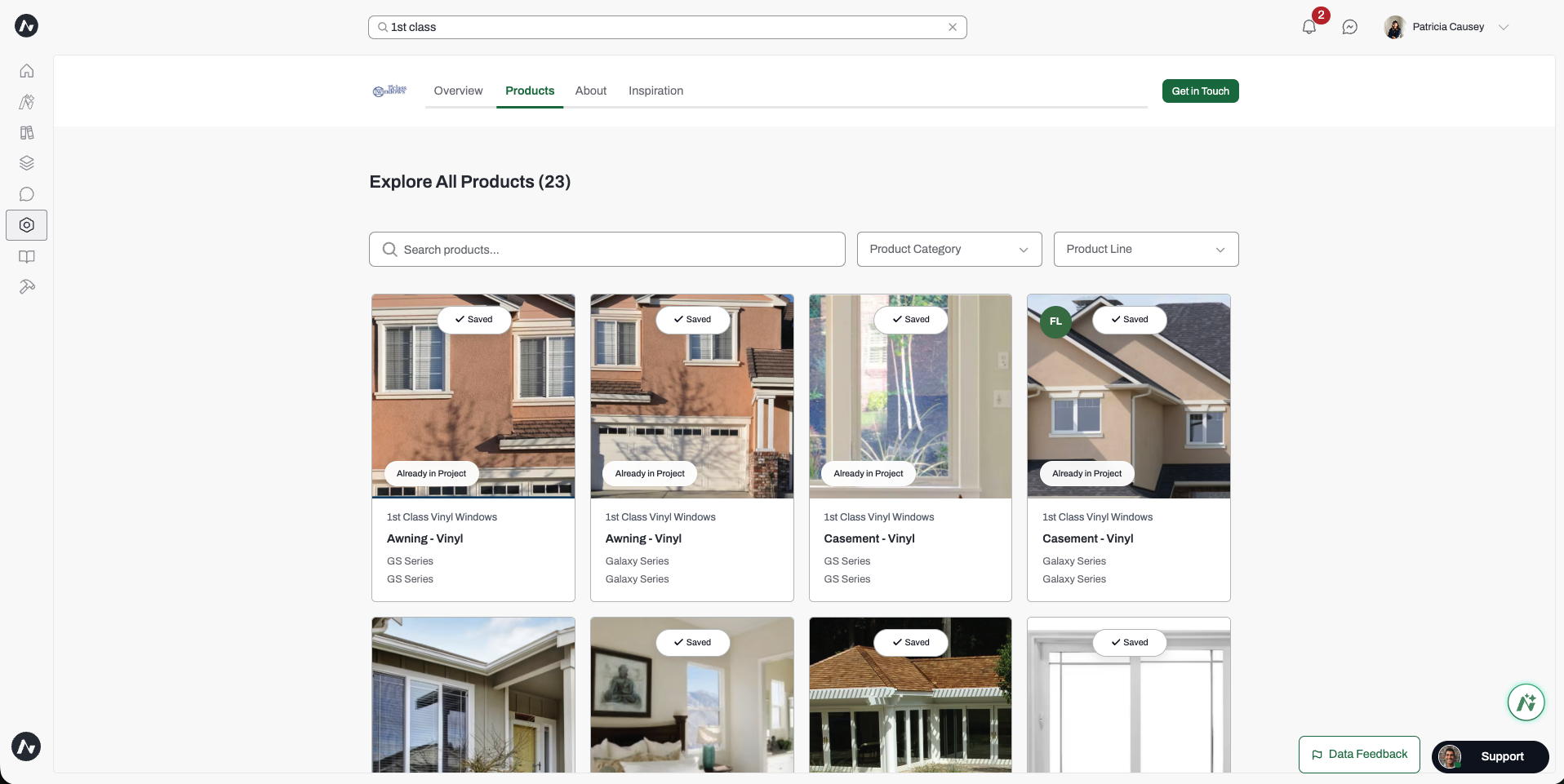Click the sparkle pen icon in the sidebar
Image resolution: width=1564 pixels, height=784 pixels.
click(27, 102)
